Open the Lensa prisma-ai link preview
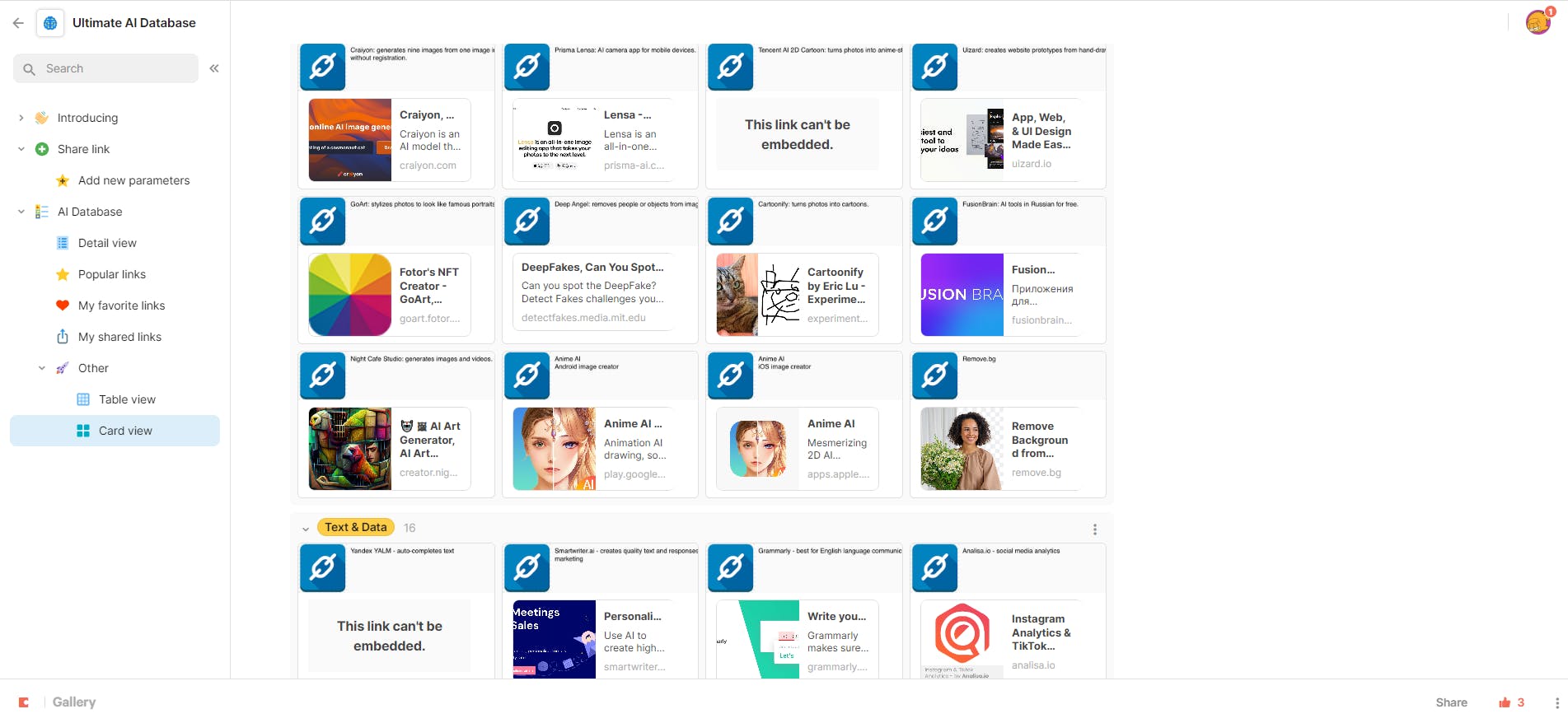The height and width of the screenshot is (723, 1568). tap(593, 140)
